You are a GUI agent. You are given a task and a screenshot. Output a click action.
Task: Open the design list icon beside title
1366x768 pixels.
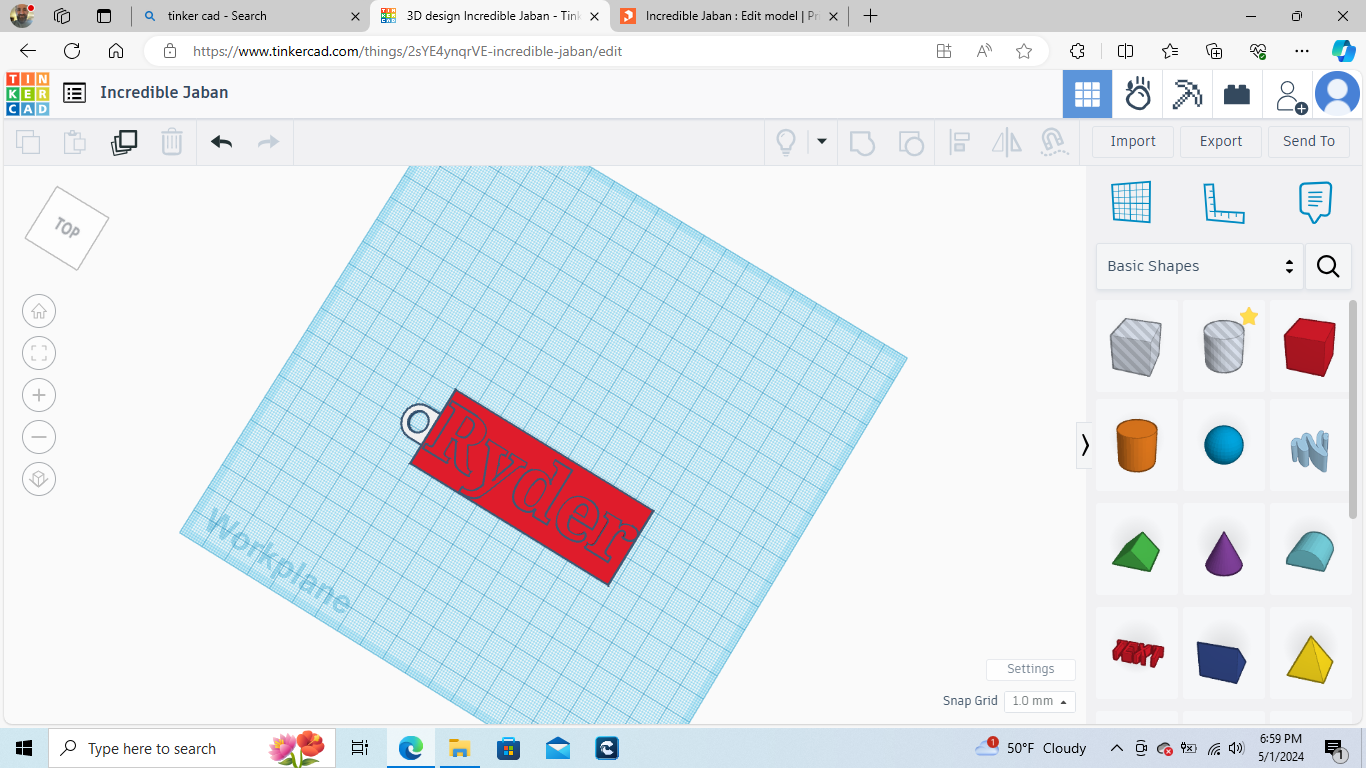(x=74, y=93)
